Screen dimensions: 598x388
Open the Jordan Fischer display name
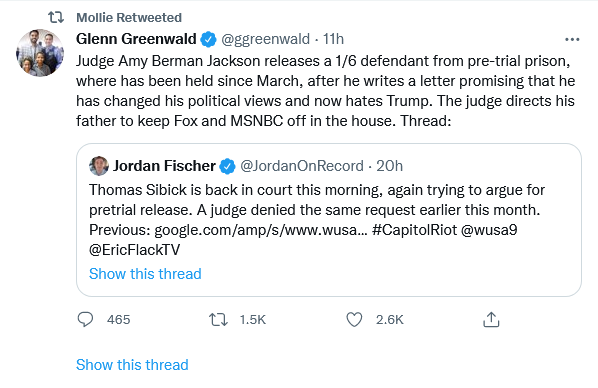[164, 166]
